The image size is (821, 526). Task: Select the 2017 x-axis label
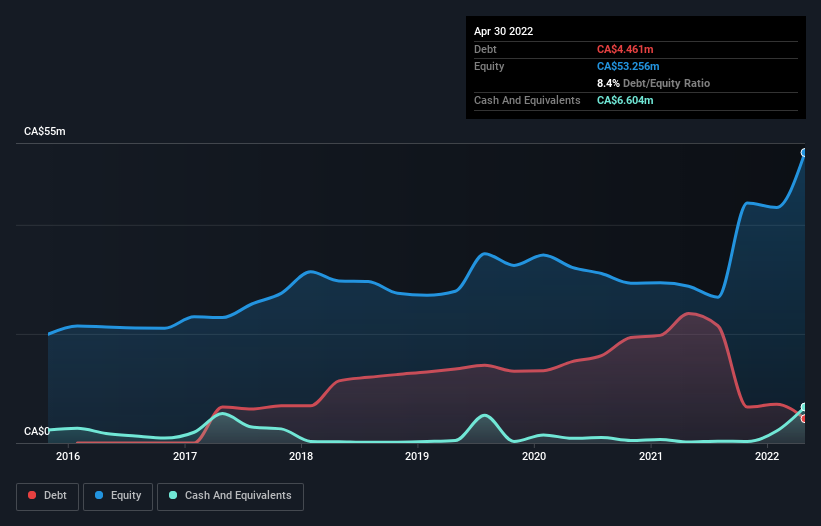click(x=185, y=456)
